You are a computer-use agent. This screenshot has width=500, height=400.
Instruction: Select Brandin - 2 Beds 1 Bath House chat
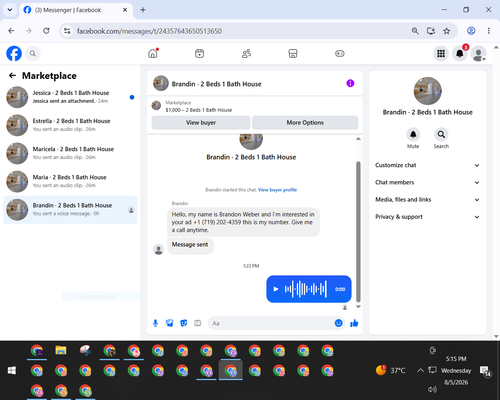[70, 210]
